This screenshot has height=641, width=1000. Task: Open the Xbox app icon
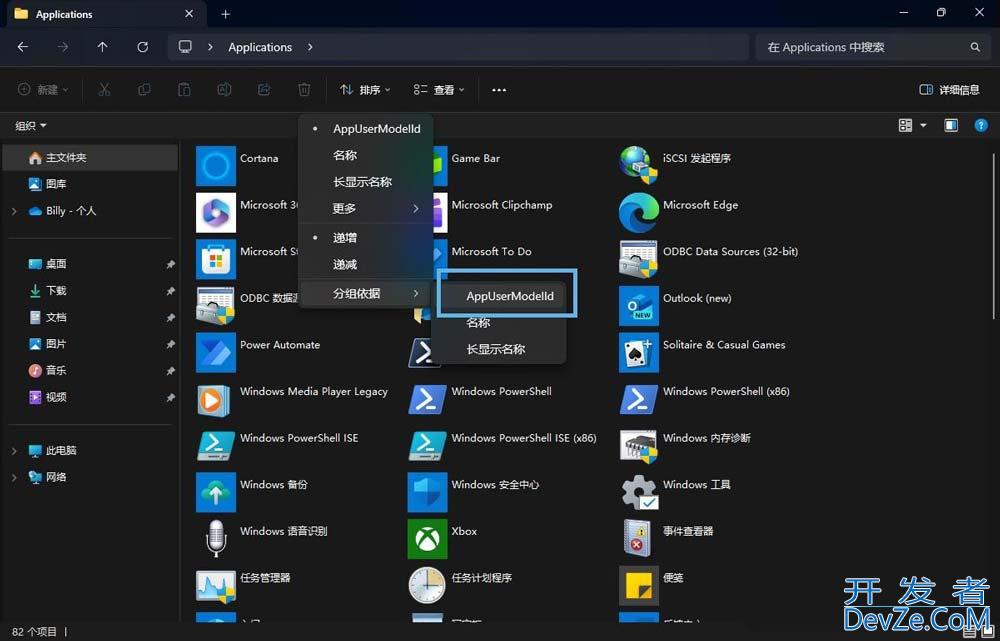(x=427, y=538)
